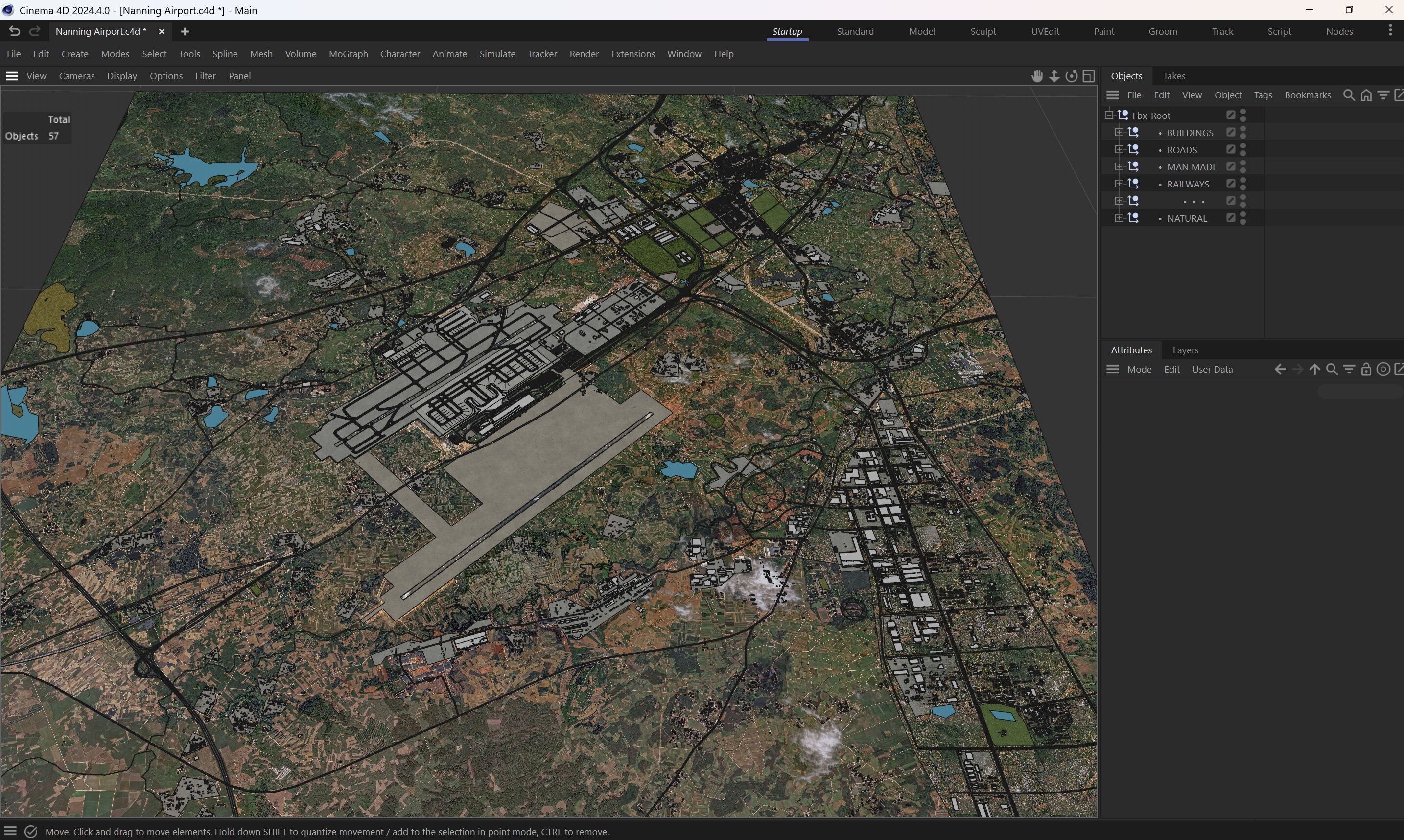1404x840 pixels.
Task: Add a new document tab with plus icon
Action: click(x=185, y=32)
